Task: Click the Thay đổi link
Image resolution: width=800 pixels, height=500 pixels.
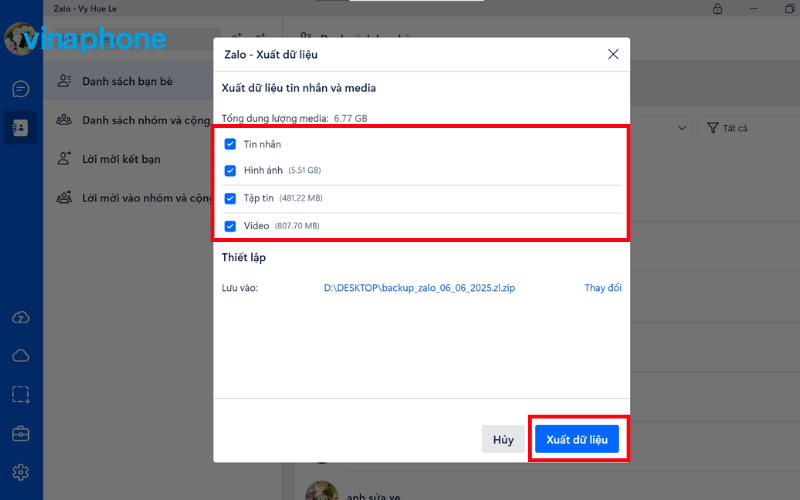Action: pyautogui.click(x=603, y=288)
